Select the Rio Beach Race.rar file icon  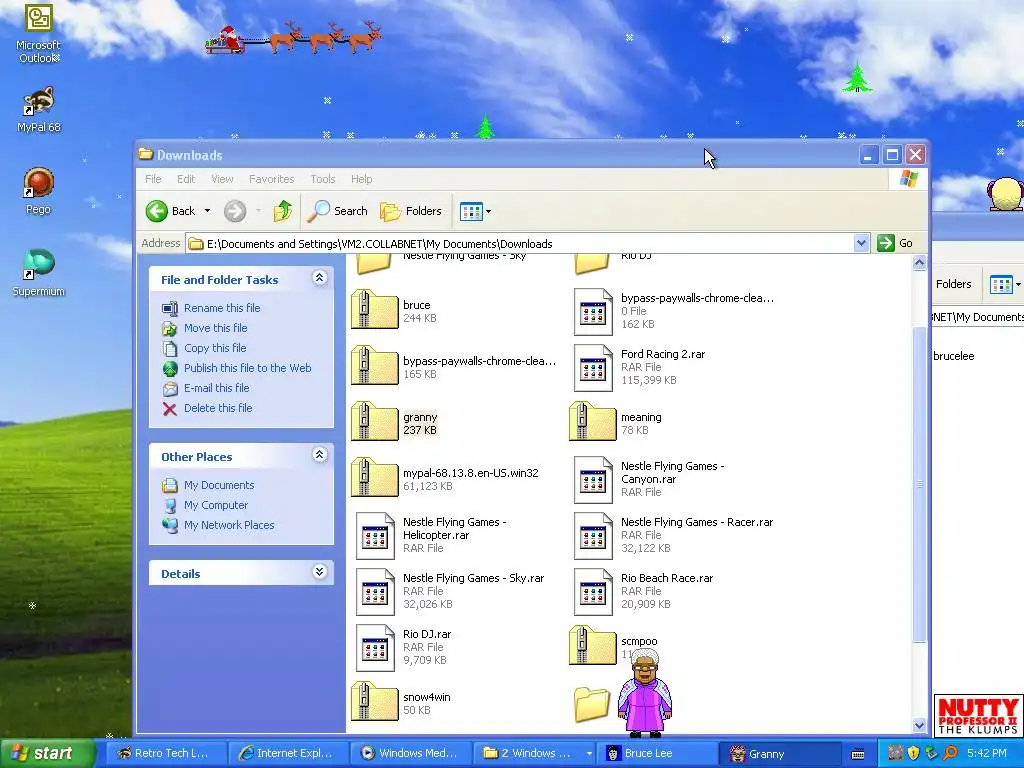(593, 592)
